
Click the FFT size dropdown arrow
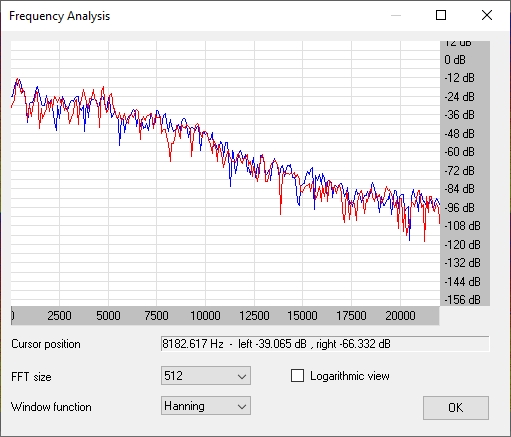[x=242, y=376]
